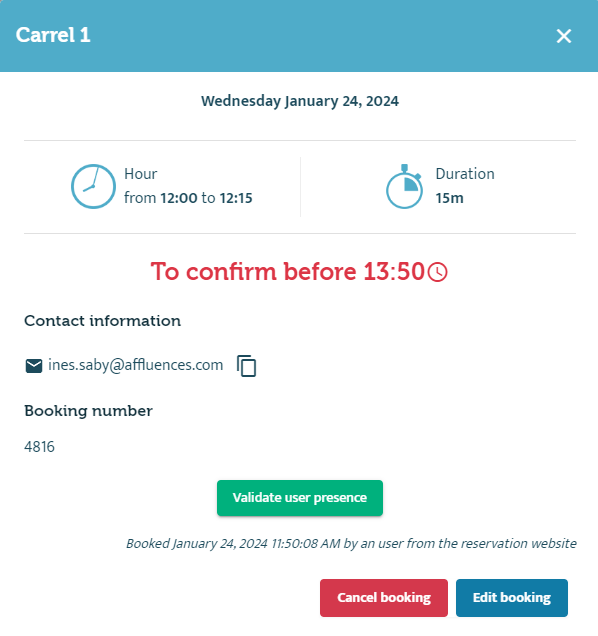Image resolution: width=598 pixels, height=636 pixels.
Task: Select the email ines.saby@affluences.com
Action: tap(136, 365)
